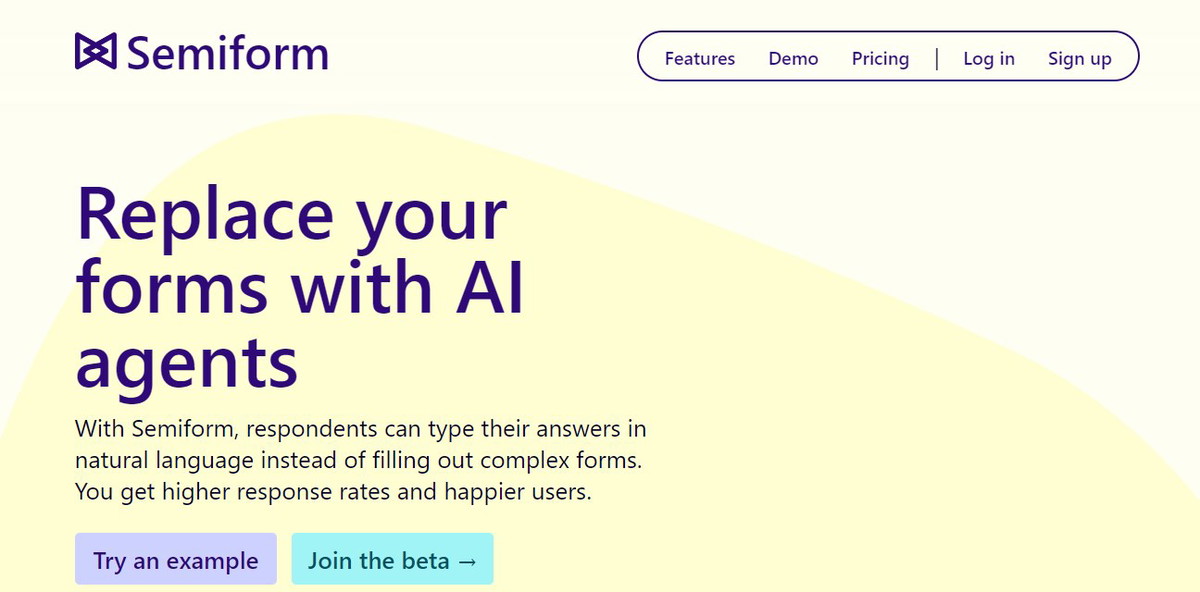Open the Features nav link
1200x592 pixels.
click(700, 59)
